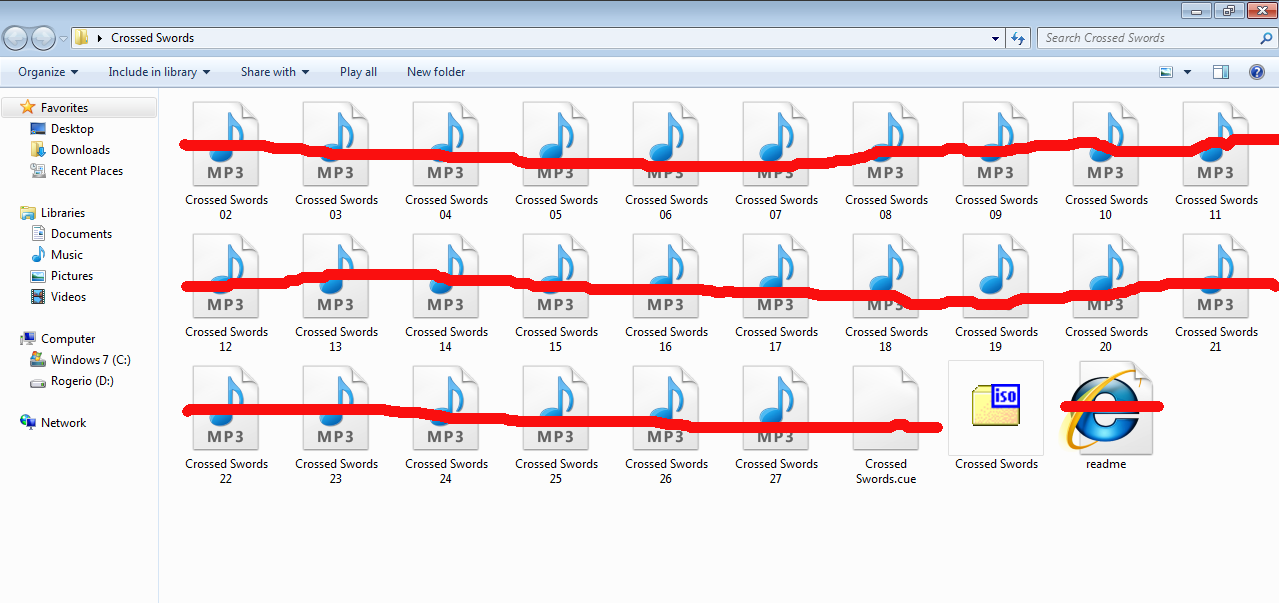Click the Play all button
The width and height of the screenshot is (1279, 603).
(x=358, y=72)
